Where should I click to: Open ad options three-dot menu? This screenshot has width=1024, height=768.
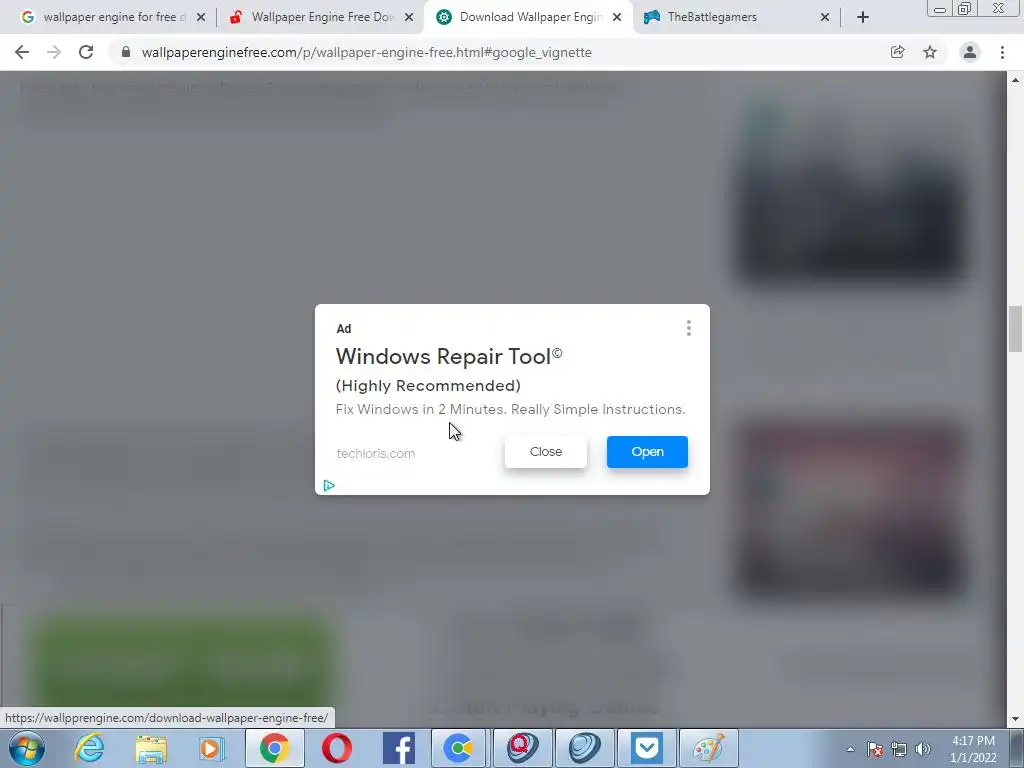pyautogui.click(x=688, y=328)
